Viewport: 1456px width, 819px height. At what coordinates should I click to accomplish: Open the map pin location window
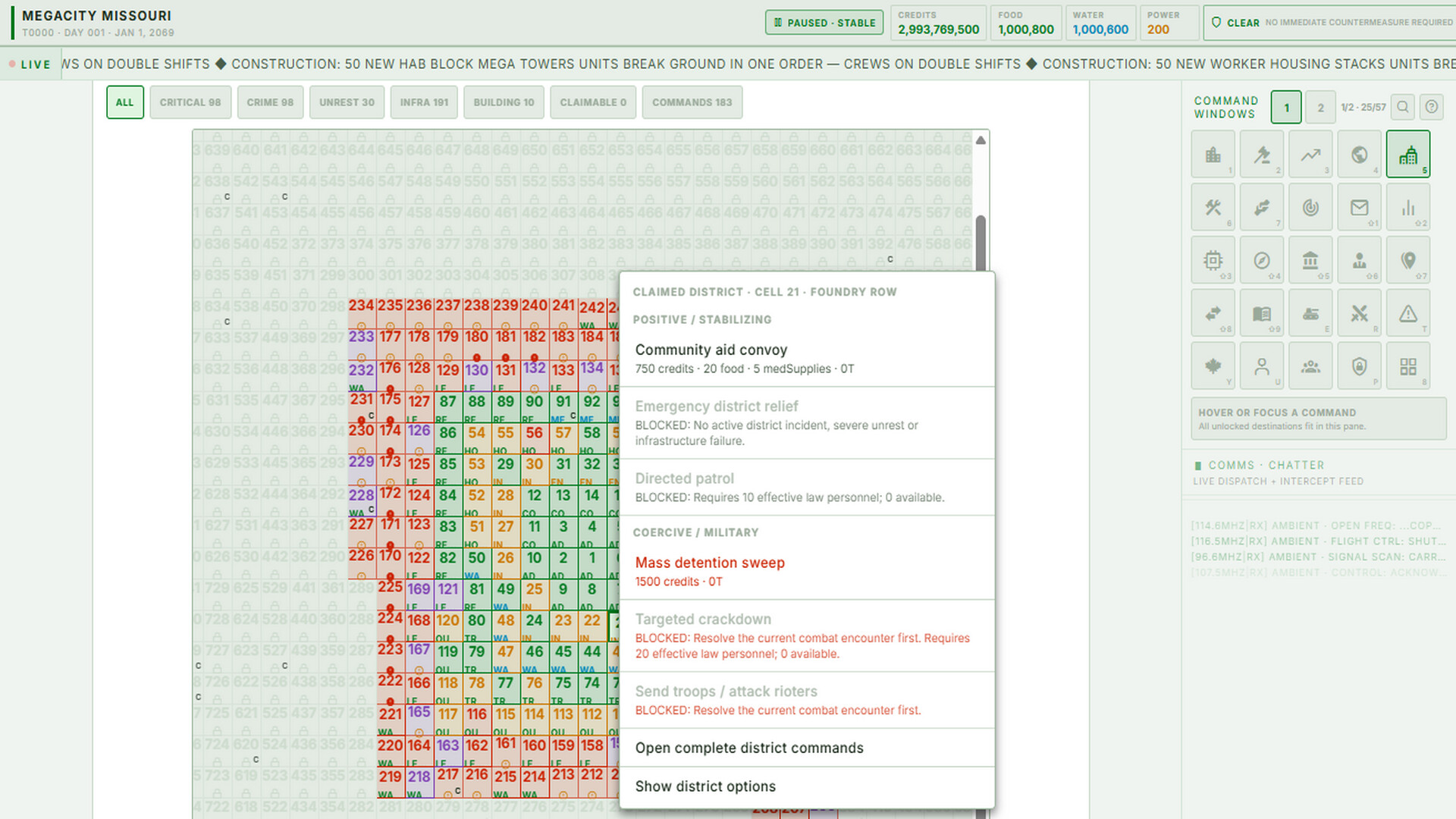coord(1408,260)
